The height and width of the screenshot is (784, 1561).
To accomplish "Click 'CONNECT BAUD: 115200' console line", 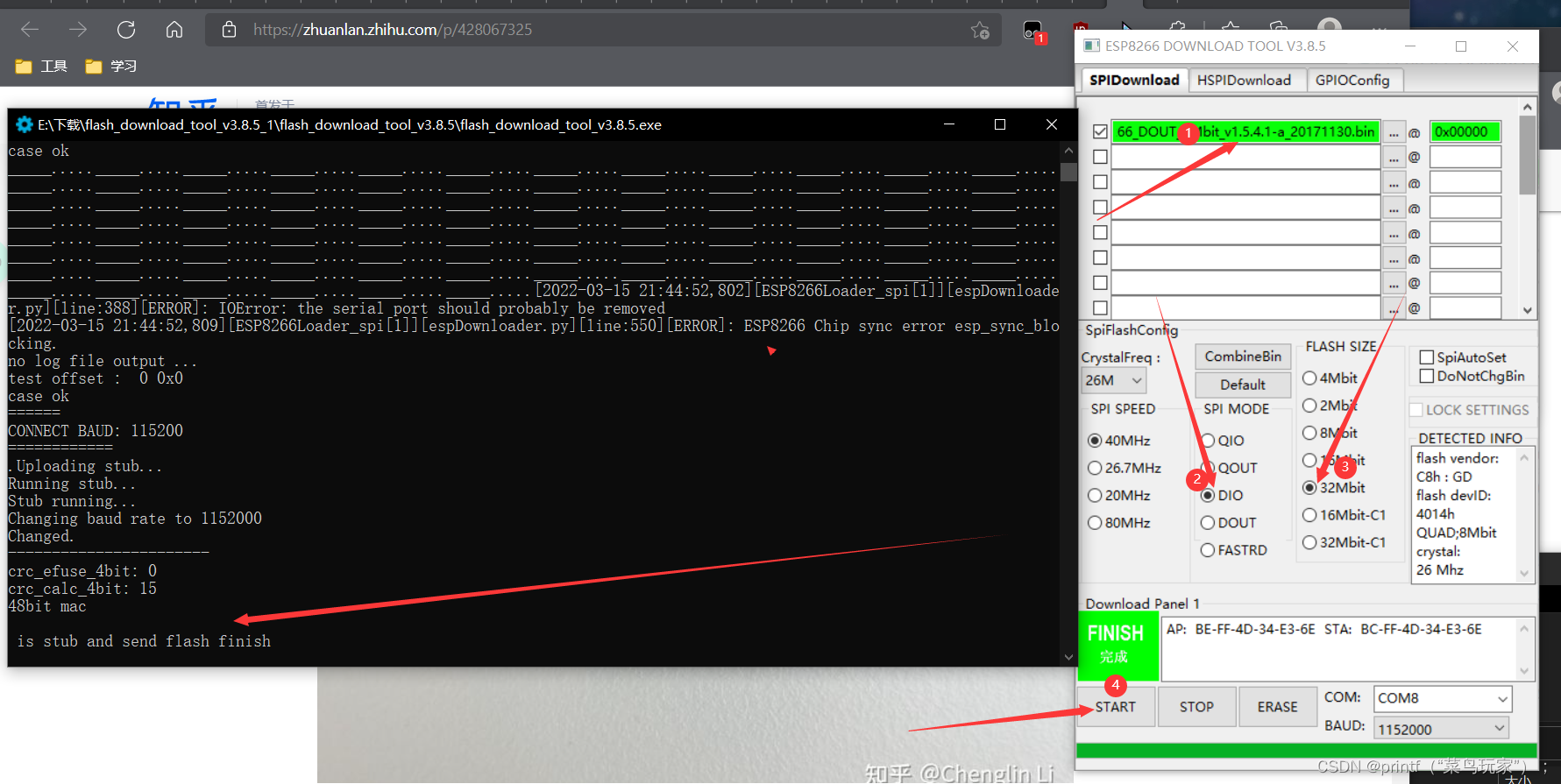I will 96,431.
